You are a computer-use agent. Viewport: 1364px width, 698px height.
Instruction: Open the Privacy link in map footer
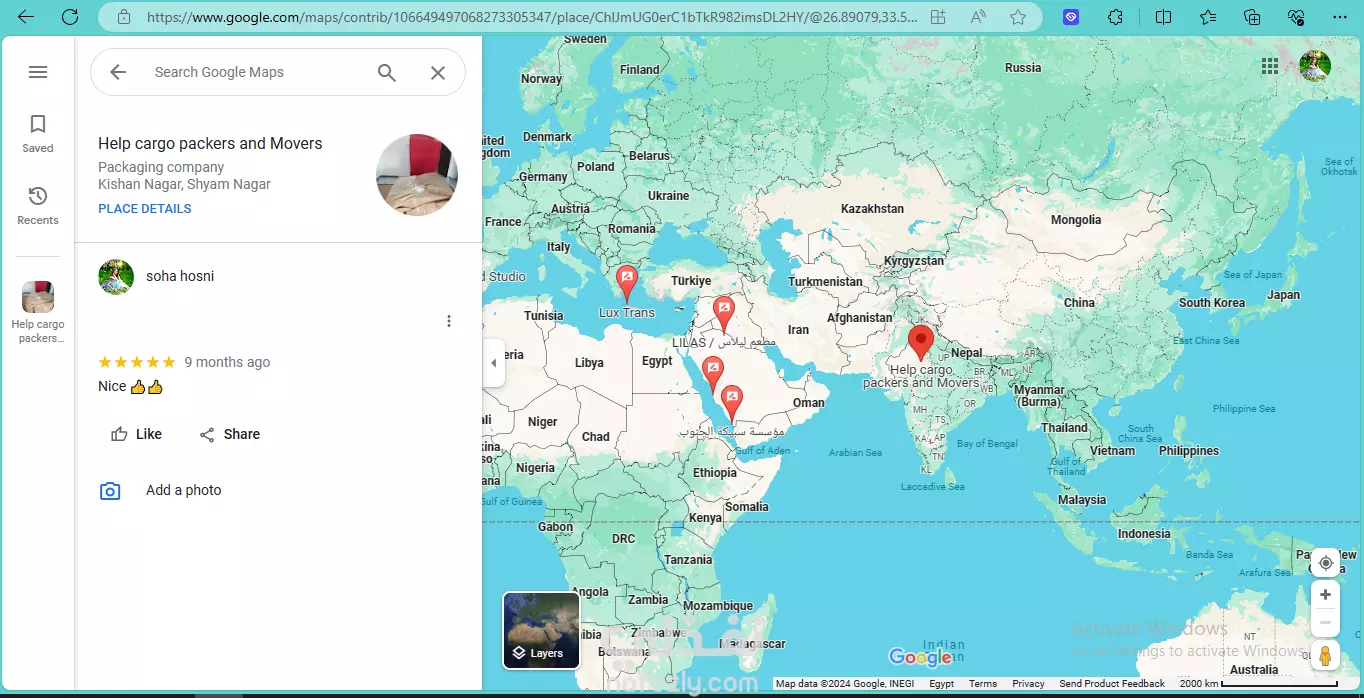(1028, 684)
